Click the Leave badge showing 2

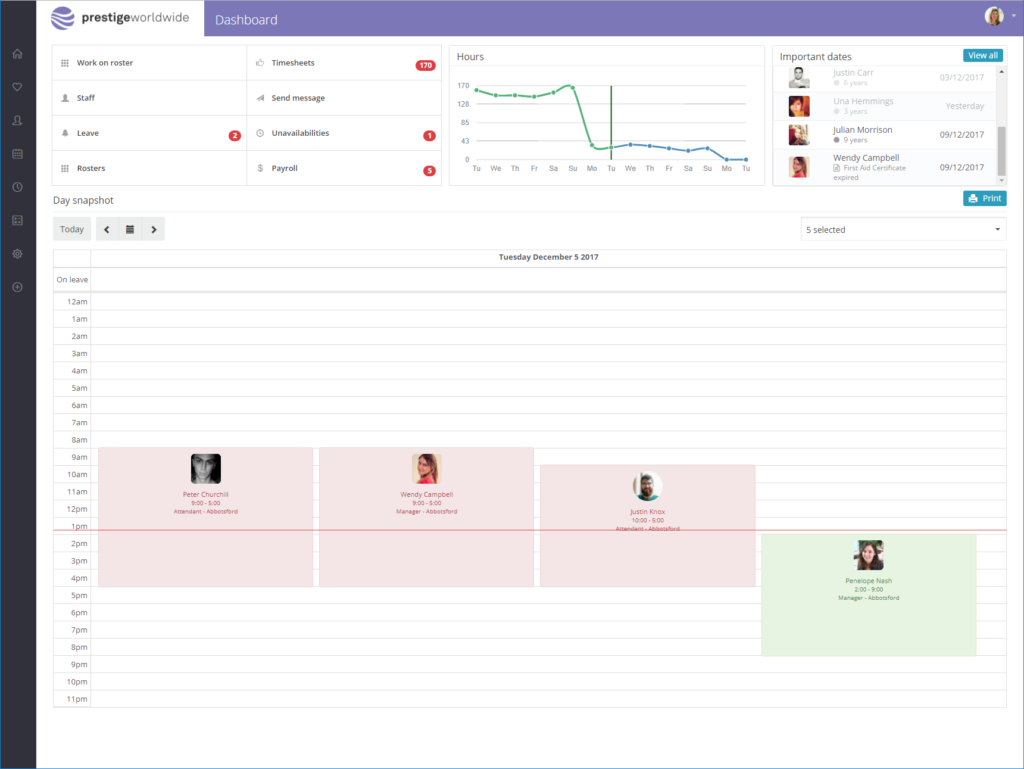[x=234, y=136]
